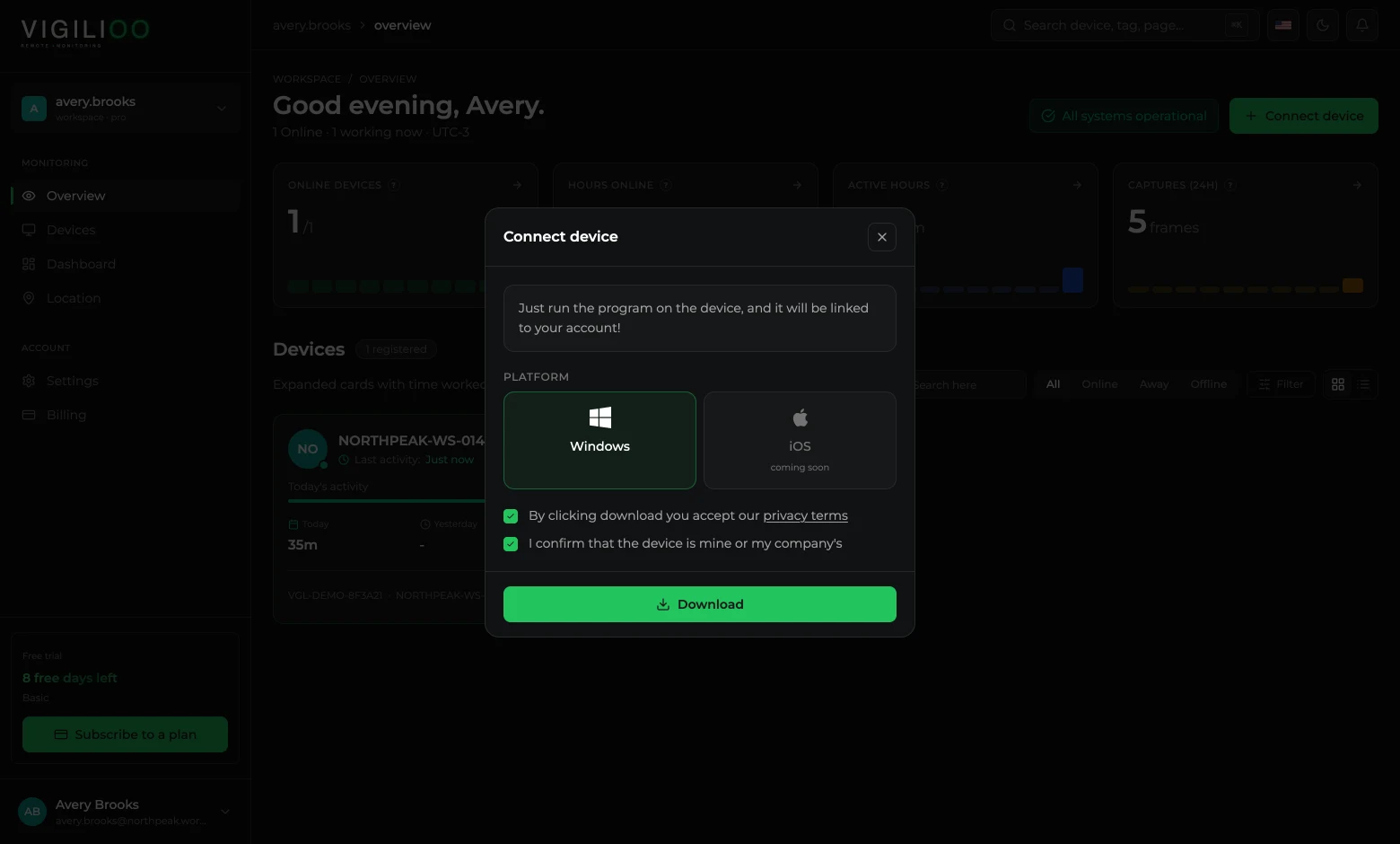Click the Hours Online info icon
1400x844 pixels.
(665, 185)
